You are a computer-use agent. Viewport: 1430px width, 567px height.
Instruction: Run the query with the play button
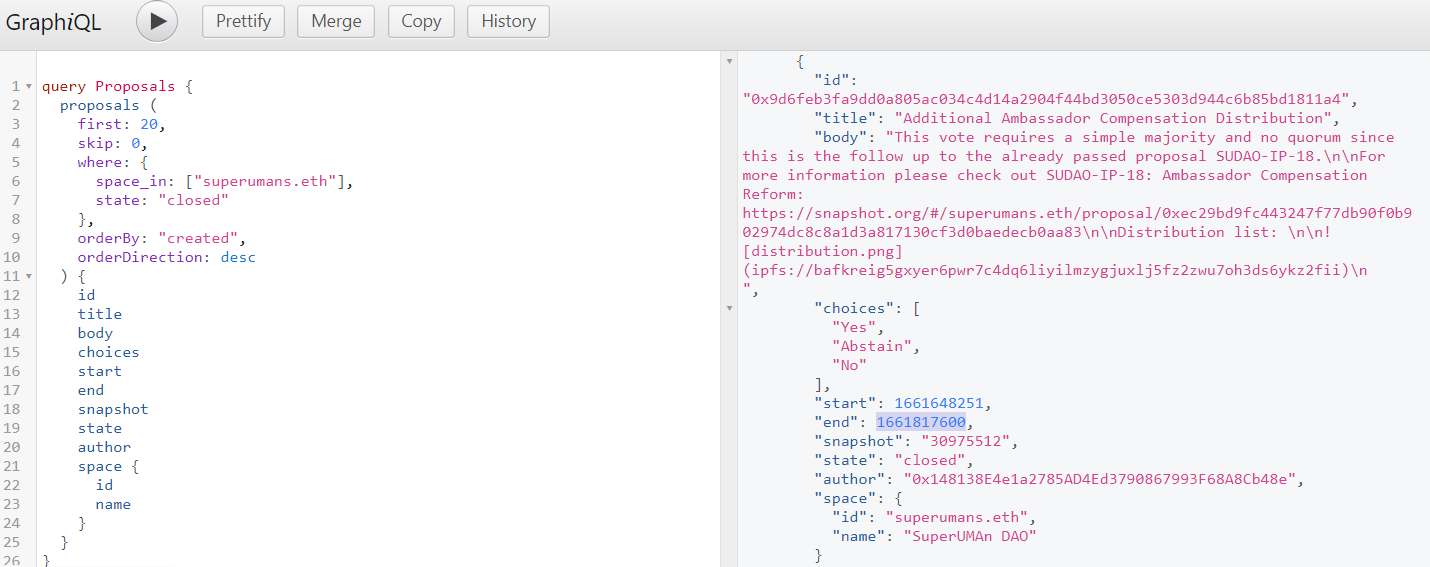(157, 21)
